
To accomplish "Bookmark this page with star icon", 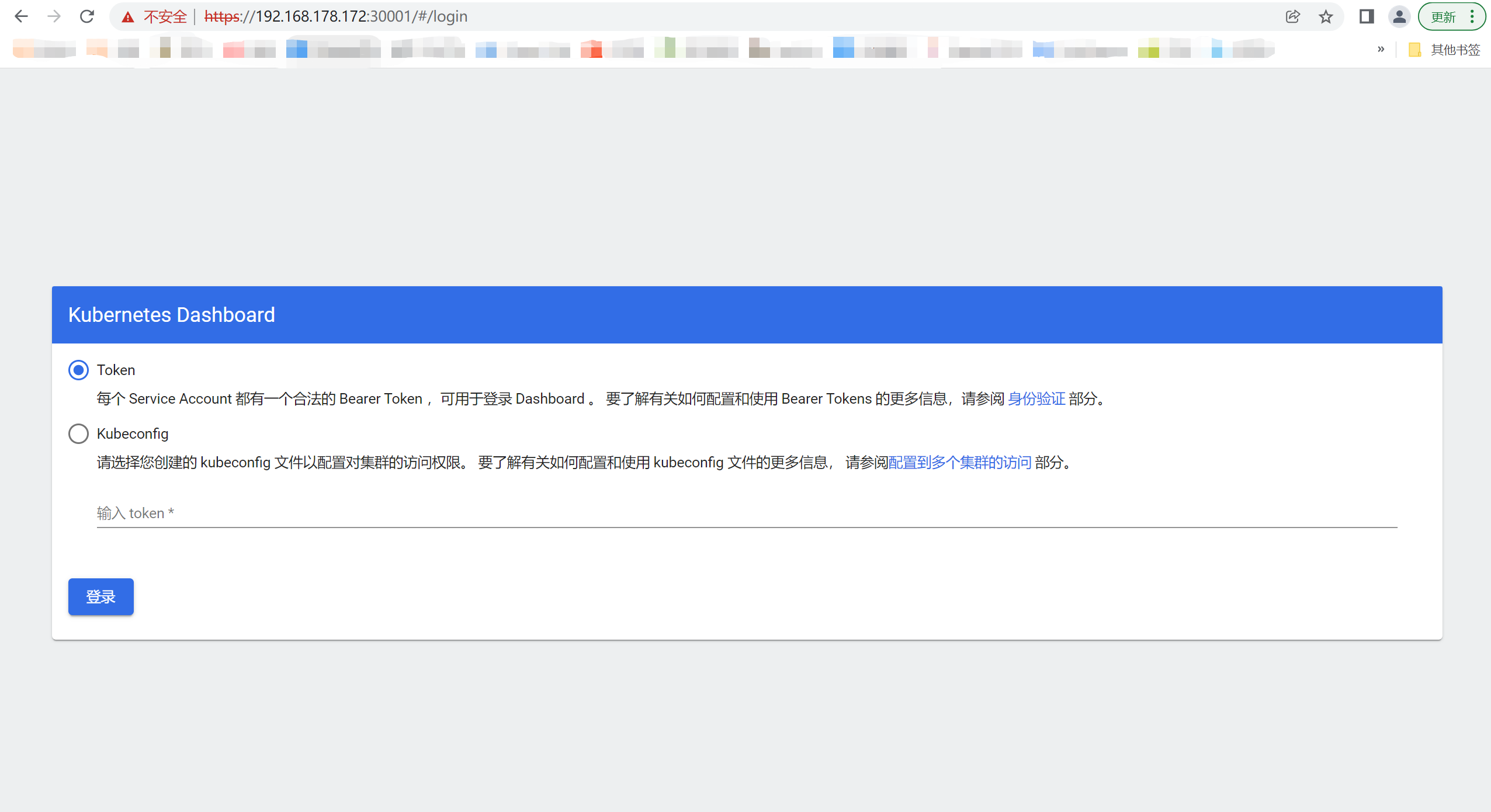I will [x=1326, y=16].
